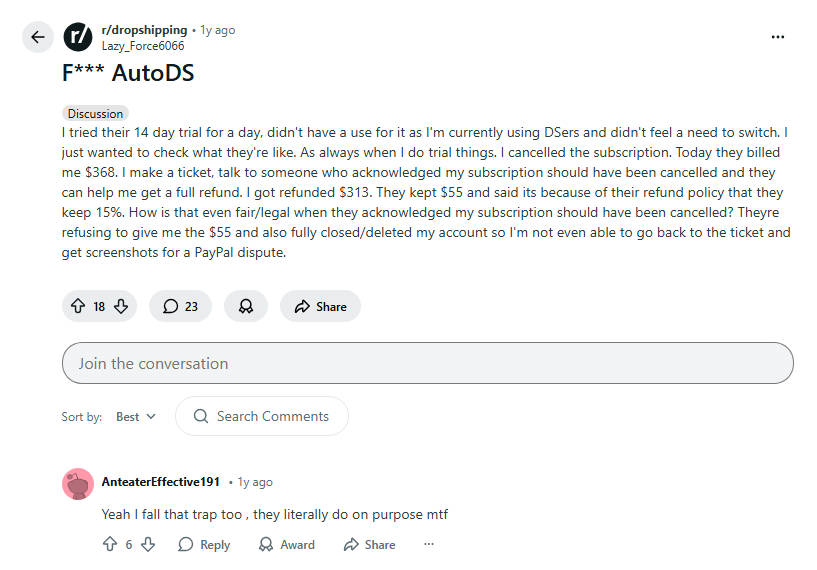
Task: Award AnteaterEffective191's comment
Action: 286,545
